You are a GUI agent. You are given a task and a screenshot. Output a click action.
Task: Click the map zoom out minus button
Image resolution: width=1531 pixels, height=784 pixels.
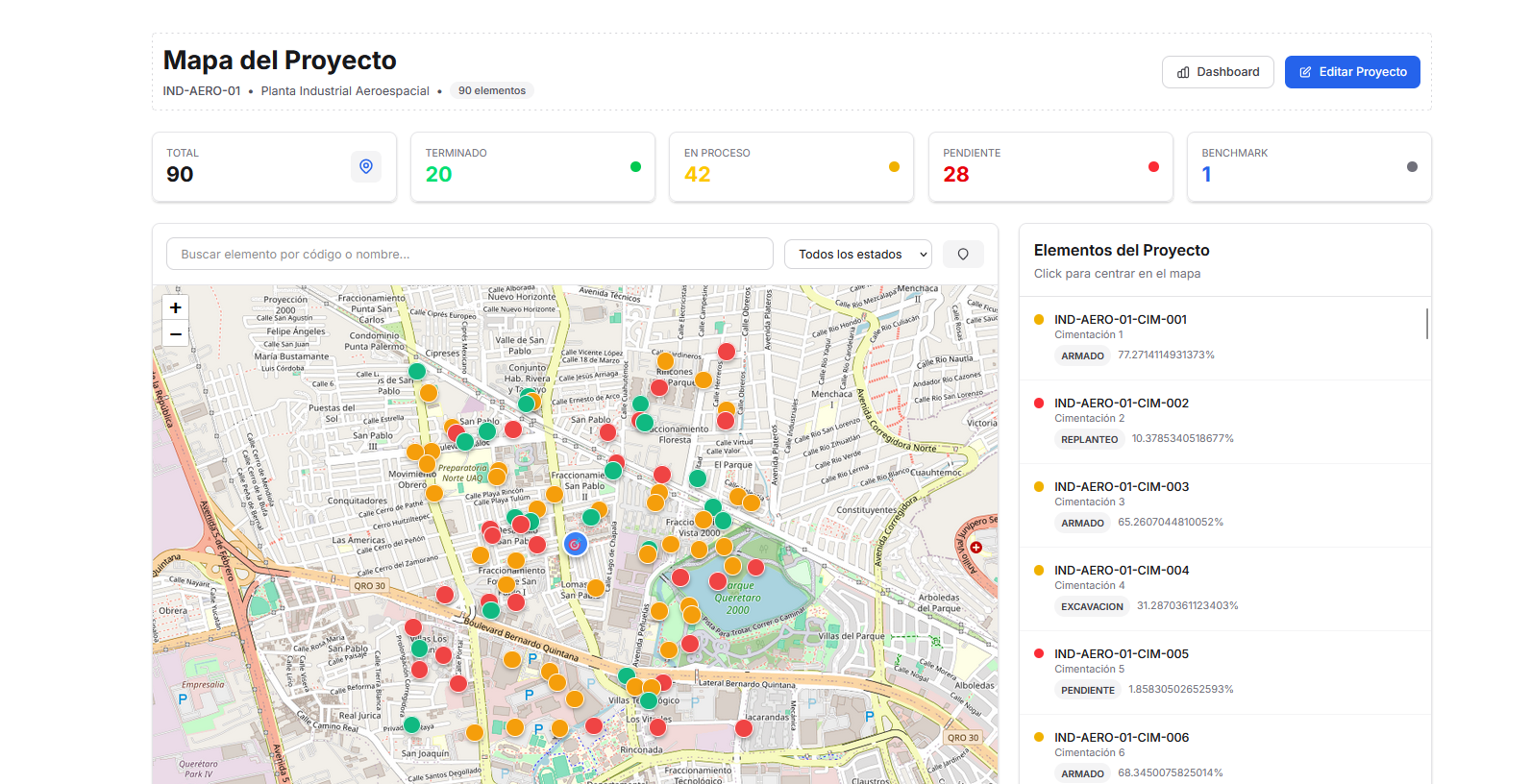point(175,334)
